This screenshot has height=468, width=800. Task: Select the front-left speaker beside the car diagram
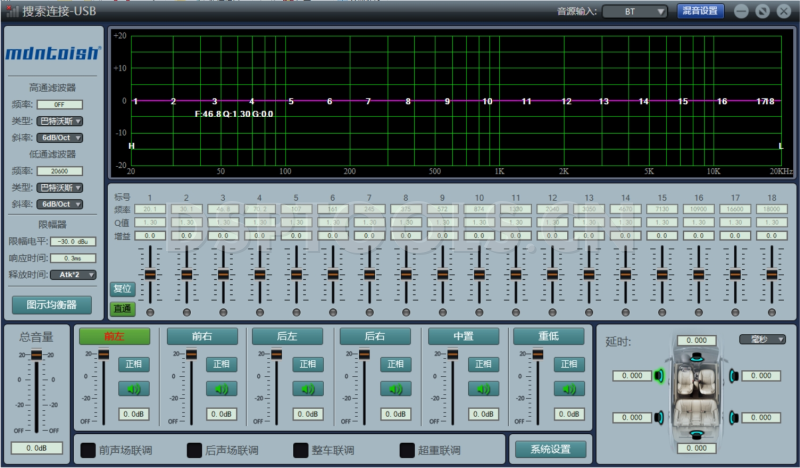[659, 376]
